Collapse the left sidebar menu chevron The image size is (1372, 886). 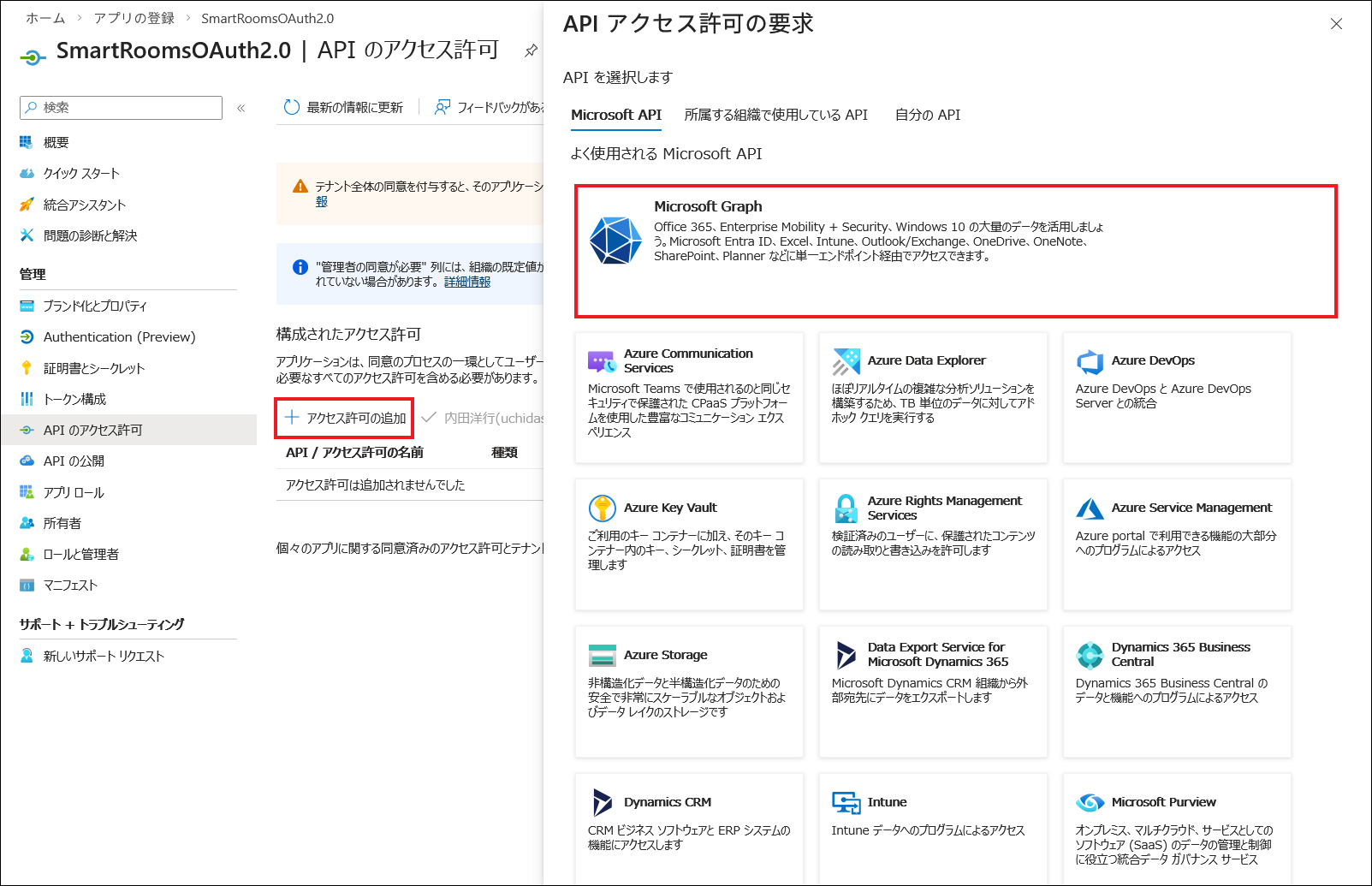pyautogui.click(x=241, y=108)
